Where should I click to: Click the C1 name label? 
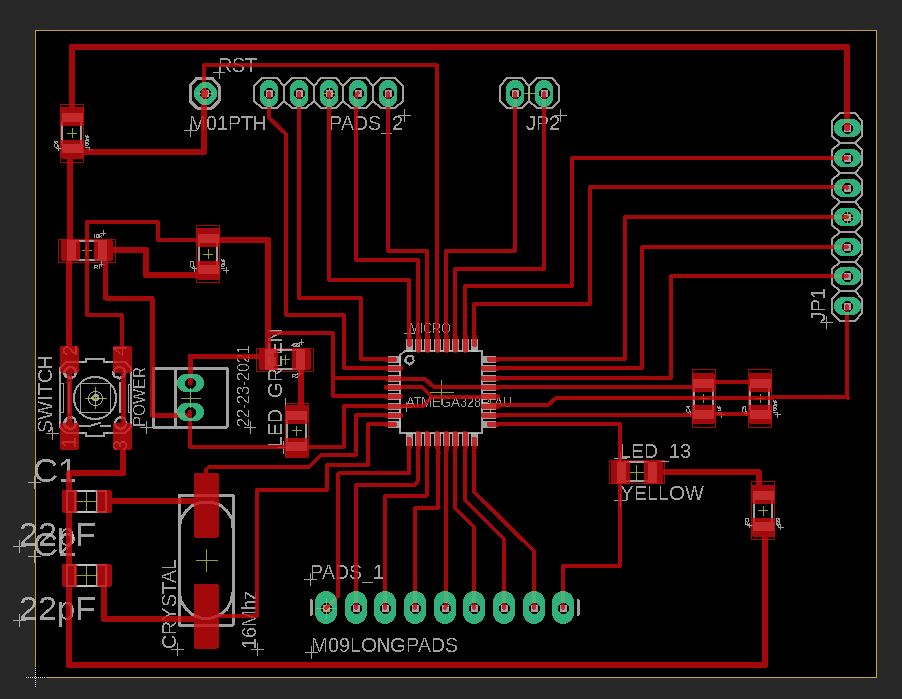[x=55, y=471]
